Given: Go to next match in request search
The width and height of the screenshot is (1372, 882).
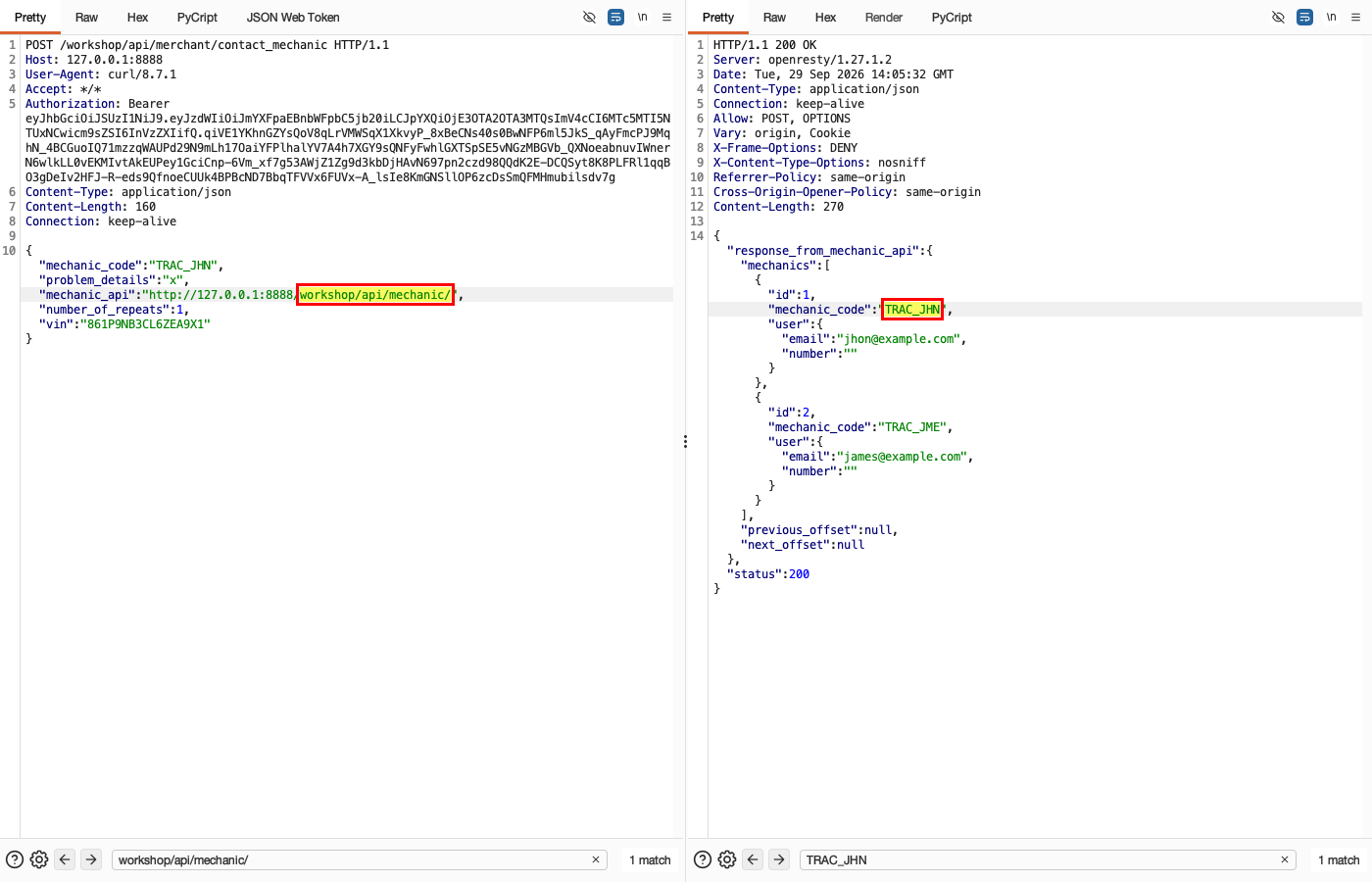Looking at the screenshot, I should click(91, 859).
